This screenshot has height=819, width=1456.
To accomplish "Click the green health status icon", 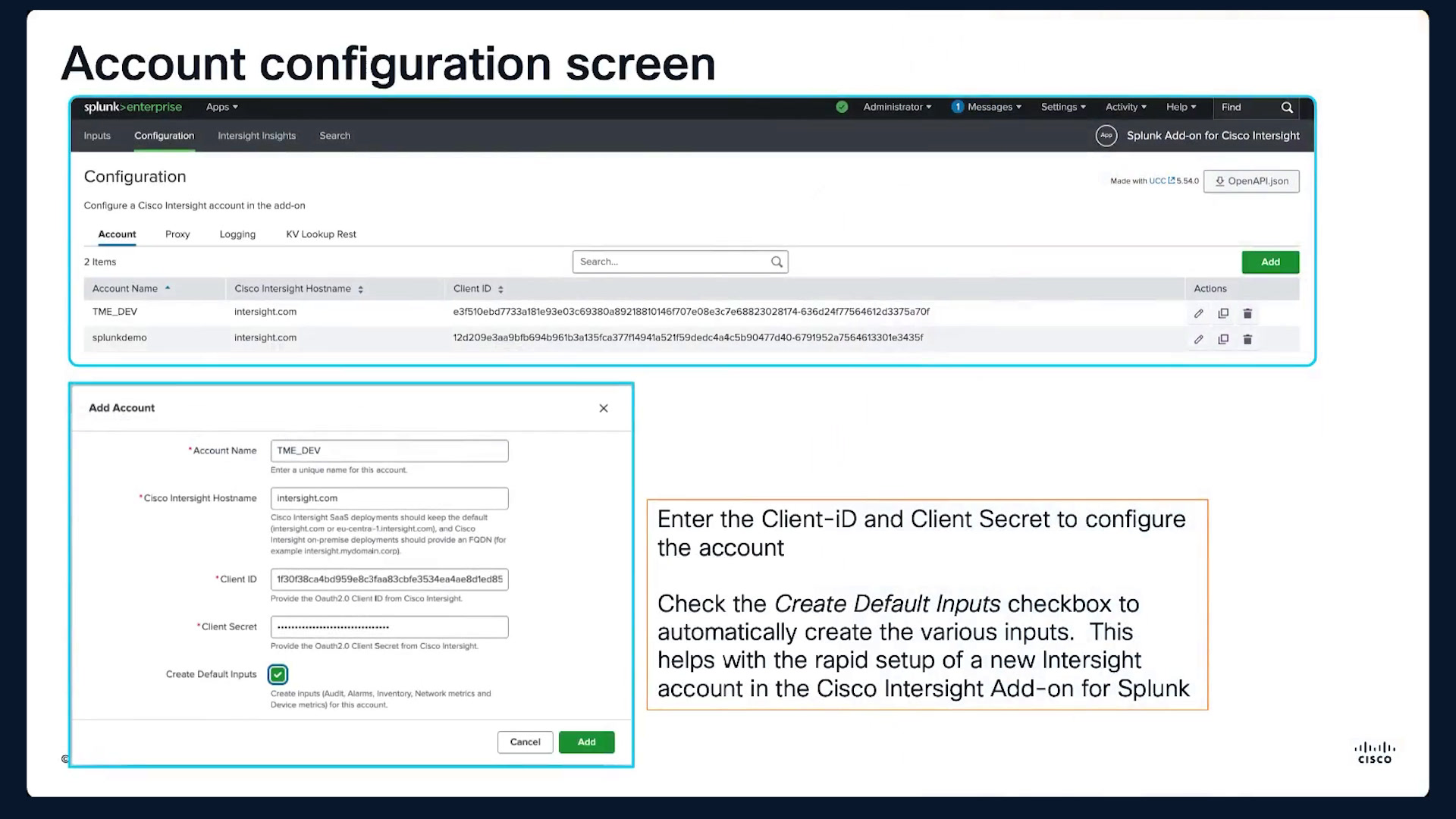I will [x=842, y=107].
